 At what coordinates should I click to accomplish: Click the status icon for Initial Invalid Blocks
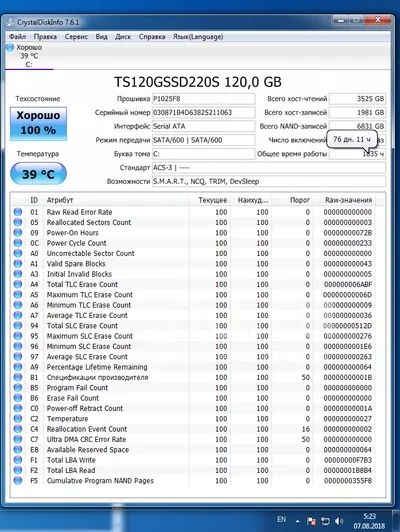click(x=18, y=274)
